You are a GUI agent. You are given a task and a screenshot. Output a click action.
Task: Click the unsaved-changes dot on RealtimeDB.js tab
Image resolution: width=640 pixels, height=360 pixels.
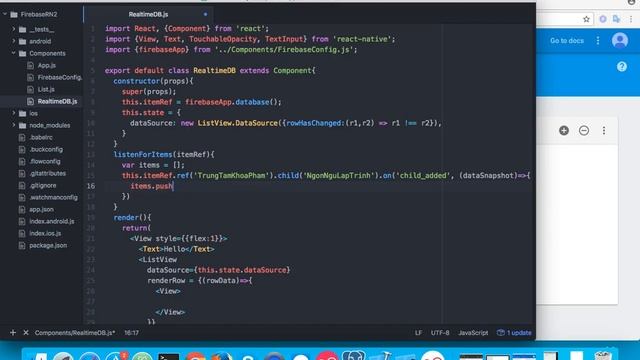click(205, 14)
